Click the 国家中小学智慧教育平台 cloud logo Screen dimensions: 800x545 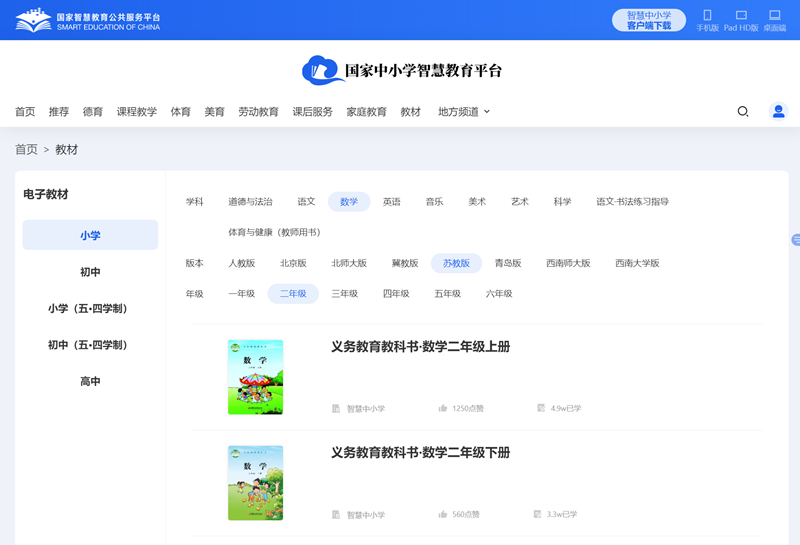click(x=402, y=70)
